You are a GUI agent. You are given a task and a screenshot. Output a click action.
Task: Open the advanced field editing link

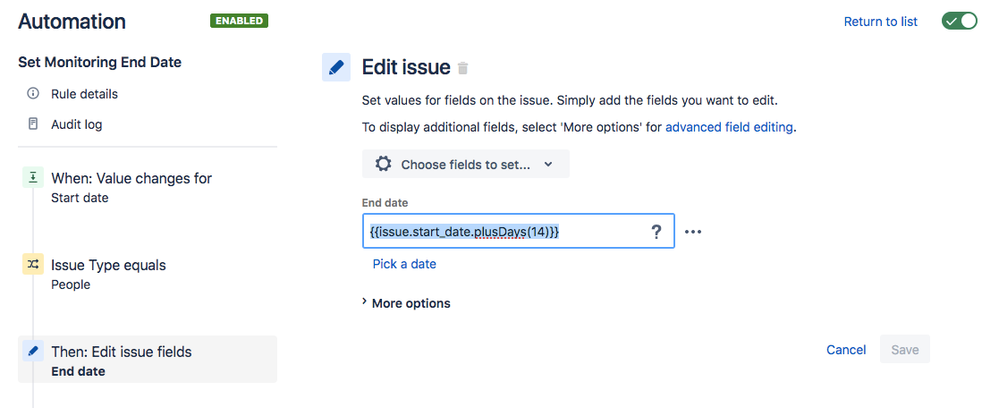(x=729, y=127)
